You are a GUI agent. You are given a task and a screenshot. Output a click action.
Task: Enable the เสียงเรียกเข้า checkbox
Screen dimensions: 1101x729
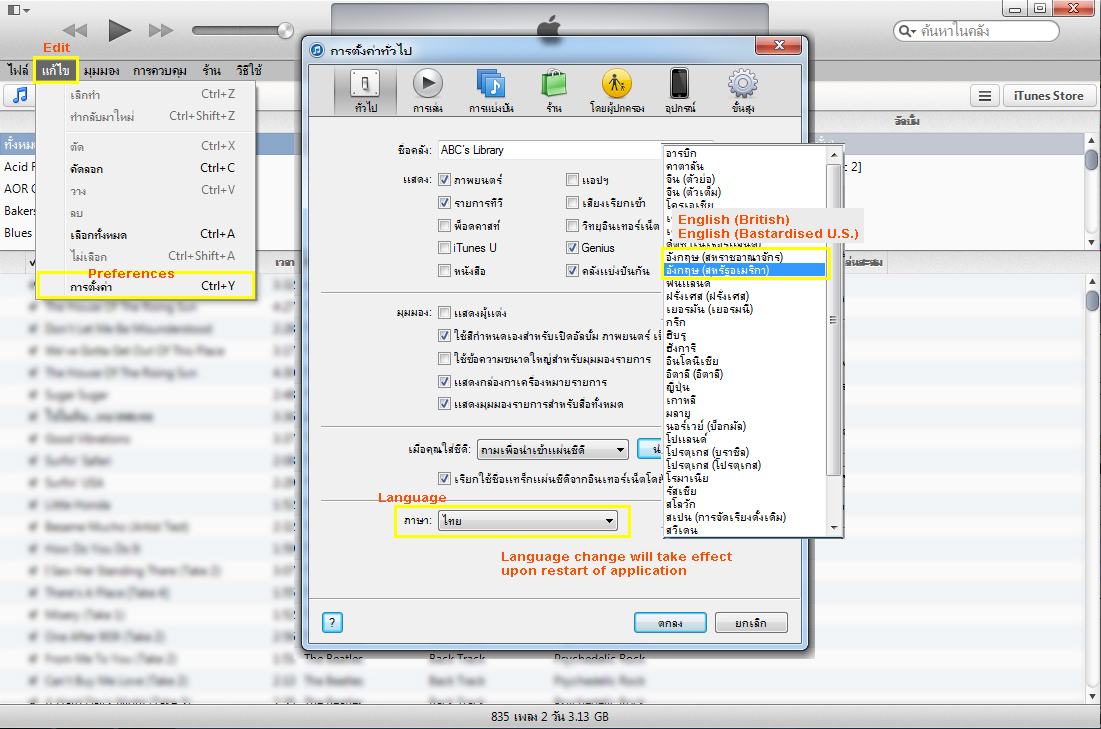pyautogui.click(x=572, y=203)
